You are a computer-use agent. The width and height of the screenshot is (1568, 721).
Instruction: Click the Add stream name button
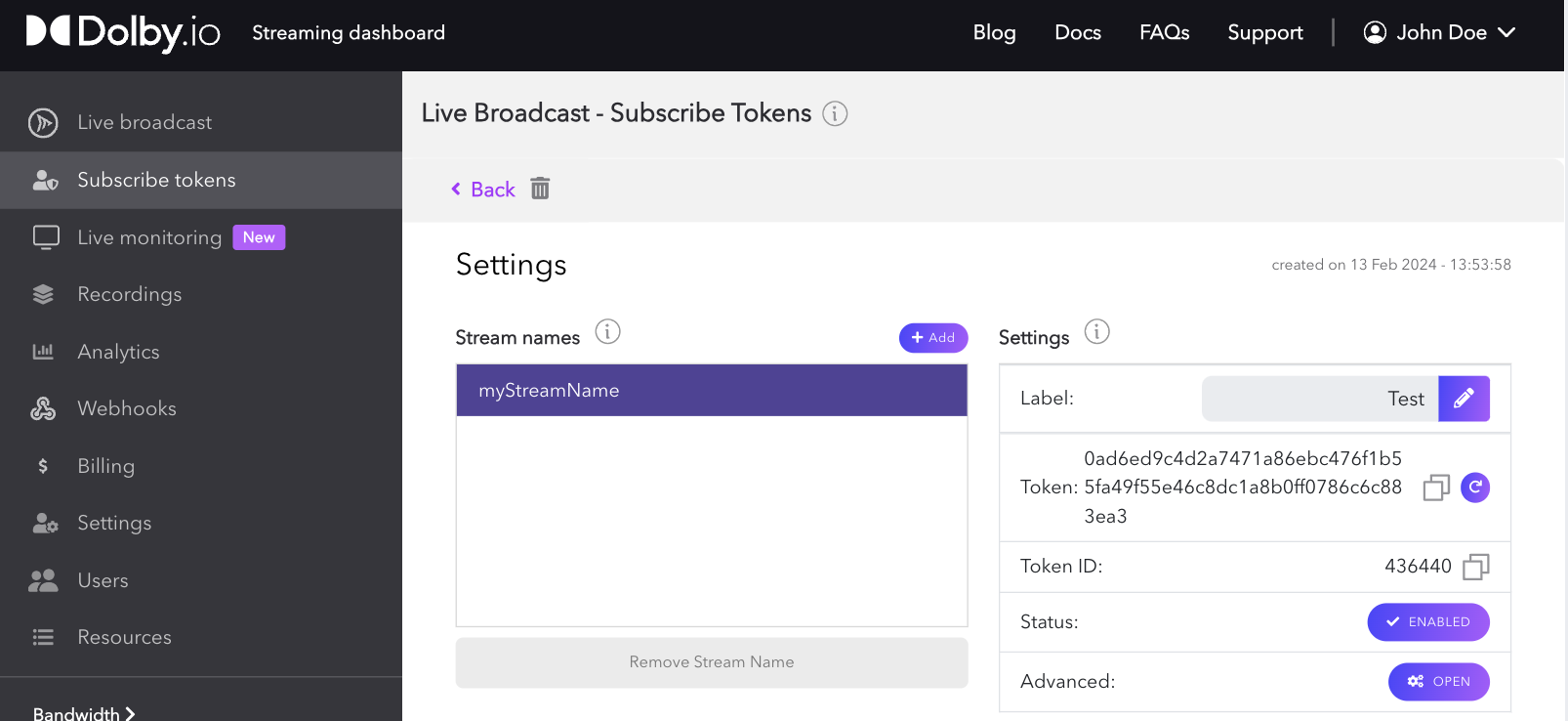pyautogui.click(x=932, y=338)
